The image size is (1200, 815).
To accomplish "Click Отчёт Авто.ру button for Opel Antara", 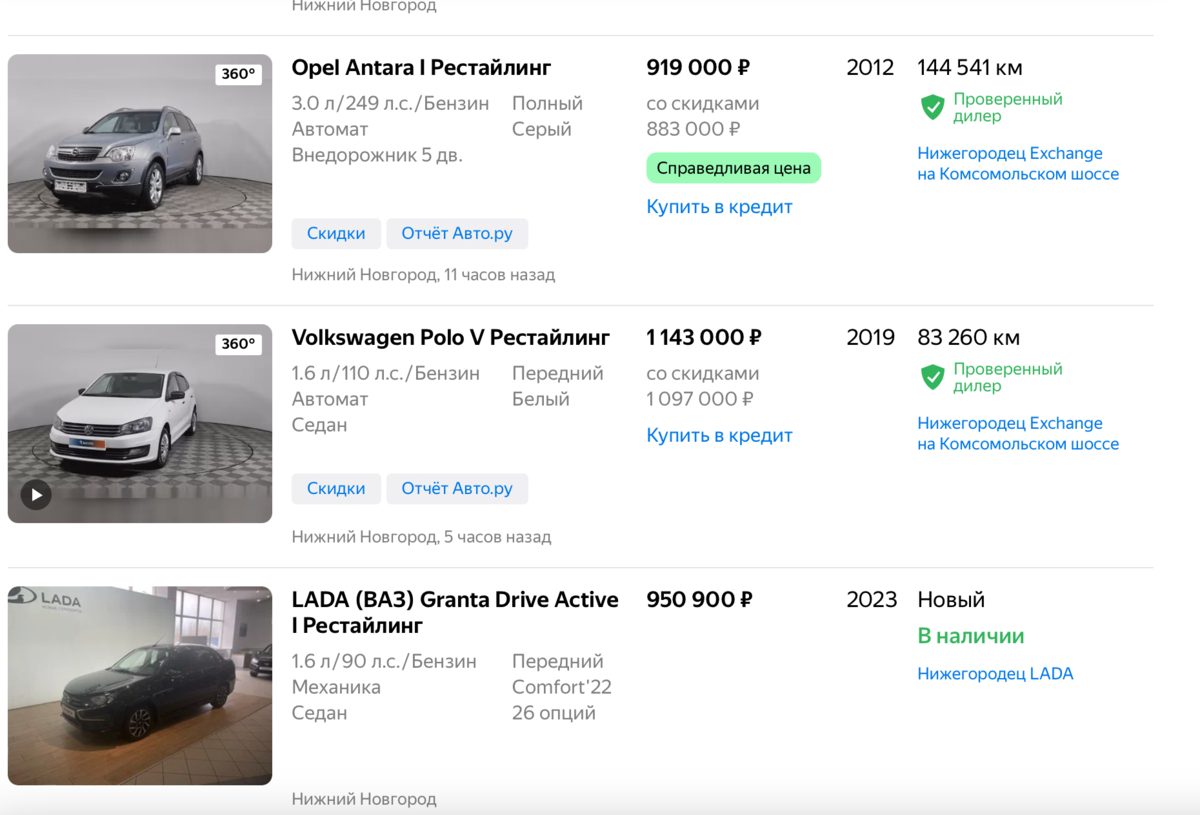I will pyautogui.click(x=457, y=233).
